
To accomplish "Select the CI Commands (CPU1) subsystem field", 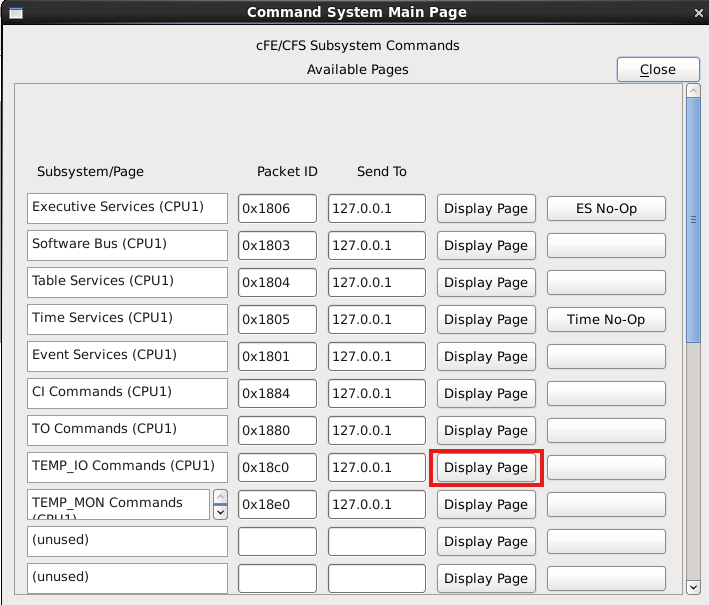I will [x=127, y=393].
